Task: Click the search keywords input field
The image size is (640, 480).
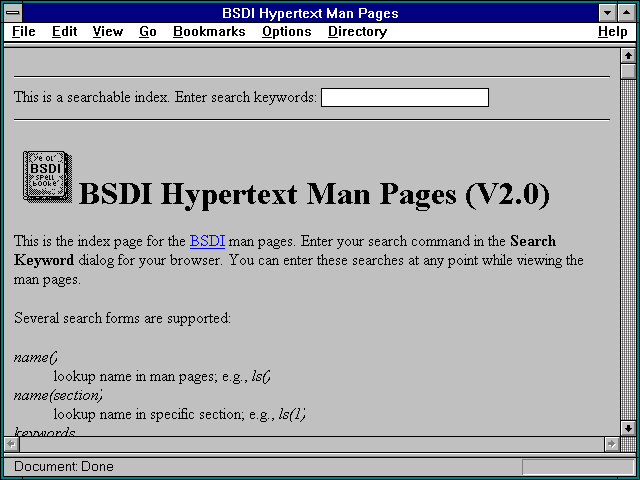Action: [x=405, y=98]
